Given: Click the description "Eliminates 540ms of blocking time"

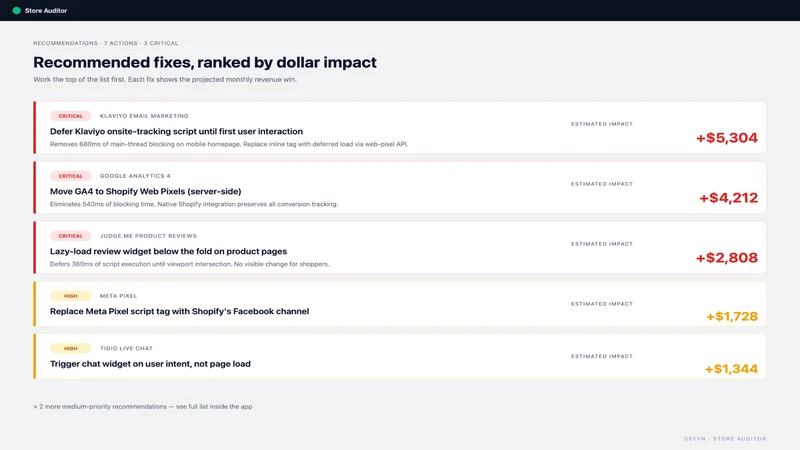Looking at the screenshot, I should click(x=194, y=204).
